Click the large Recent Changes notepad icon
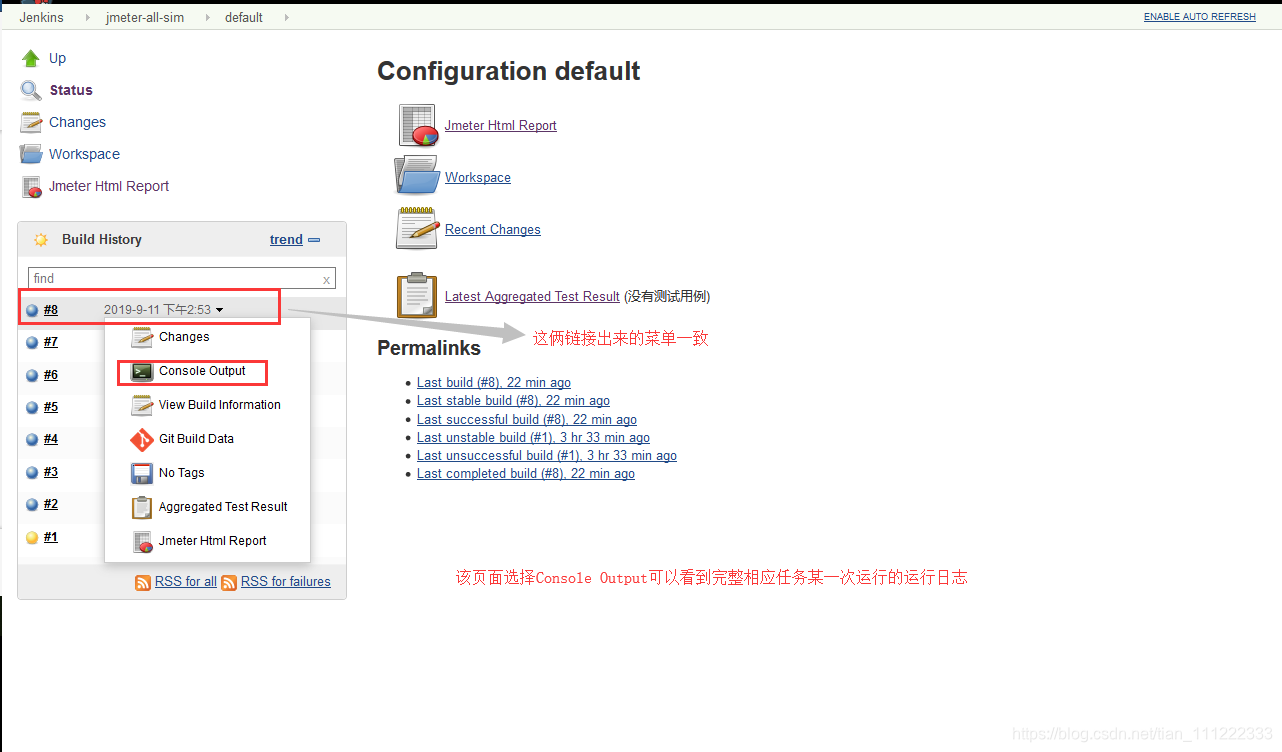Viewport: 1282px width, 752px height. point(417,228)
